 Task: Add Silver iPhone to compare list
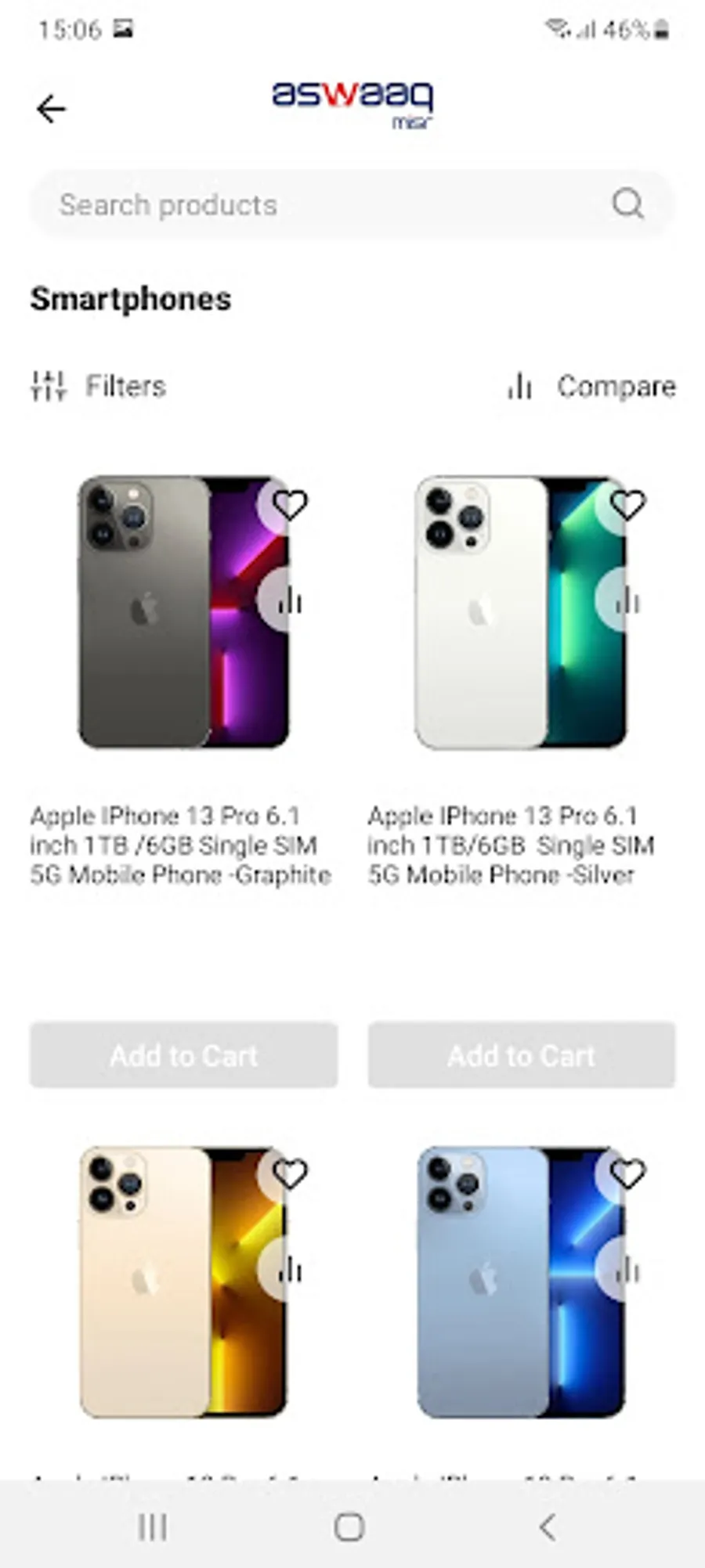pos(627,600)
